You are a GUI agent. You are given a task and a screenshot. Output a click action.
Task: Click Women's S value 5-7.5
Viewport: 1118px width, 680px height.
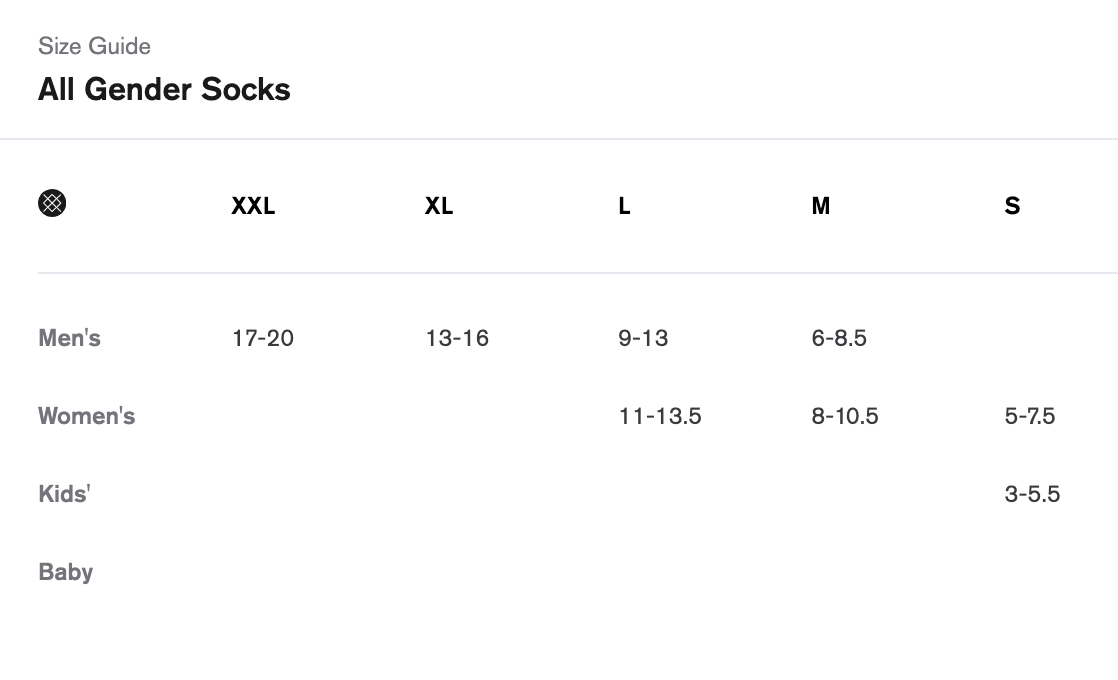1030,416
